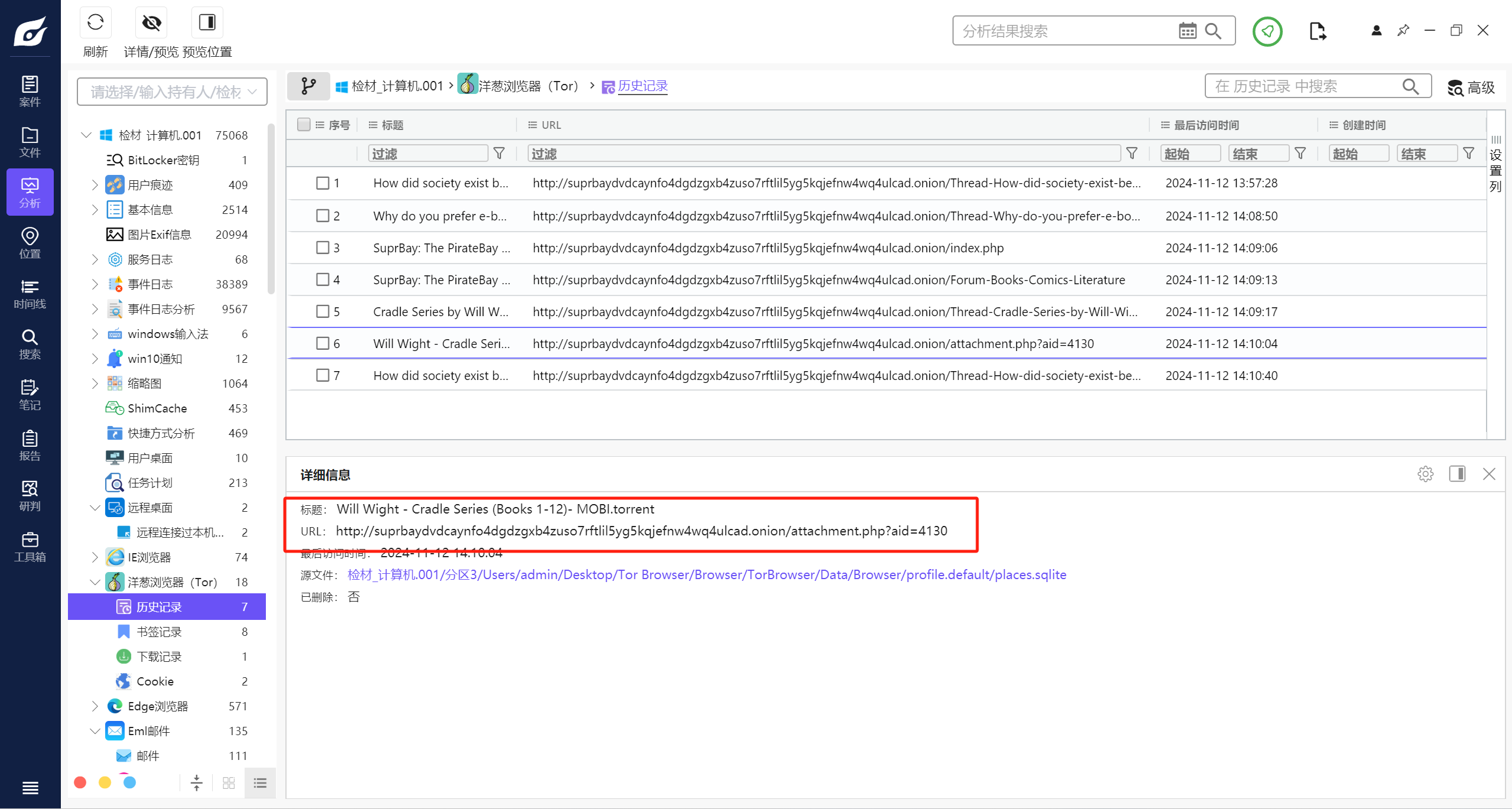Switch to the 报告 sidebar section

point(30,446)
